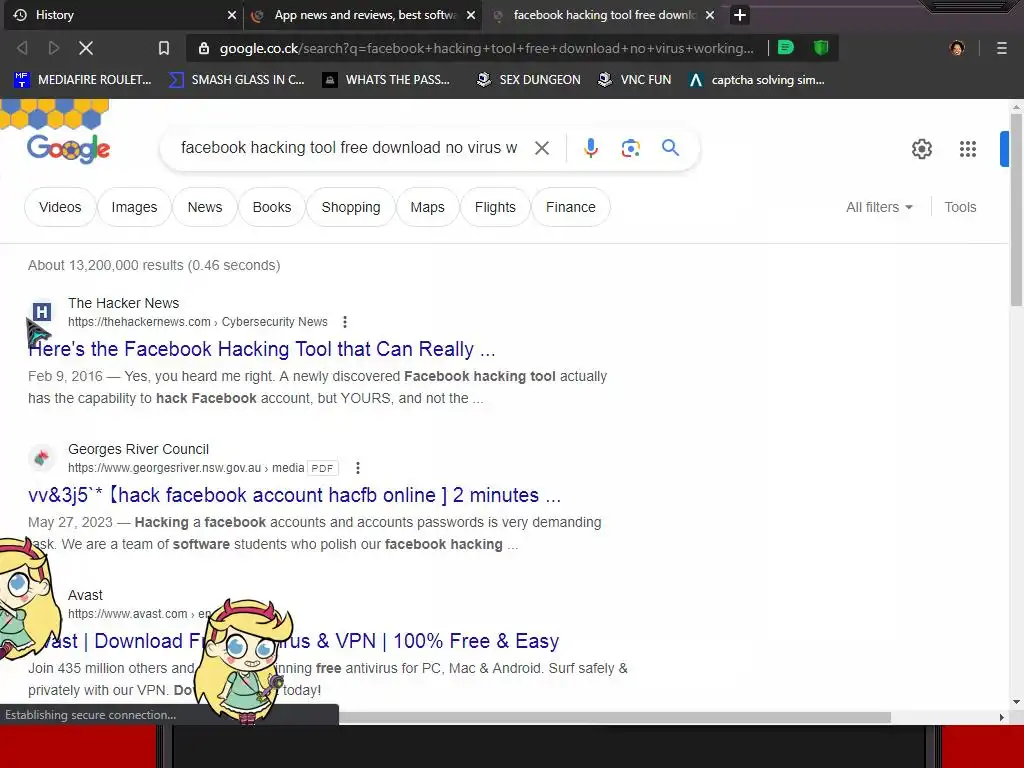Image resolution: width=1024 pixels, height=768 pixels.
Task: Click Georges River Council favicon
Action: coord(42,458)
